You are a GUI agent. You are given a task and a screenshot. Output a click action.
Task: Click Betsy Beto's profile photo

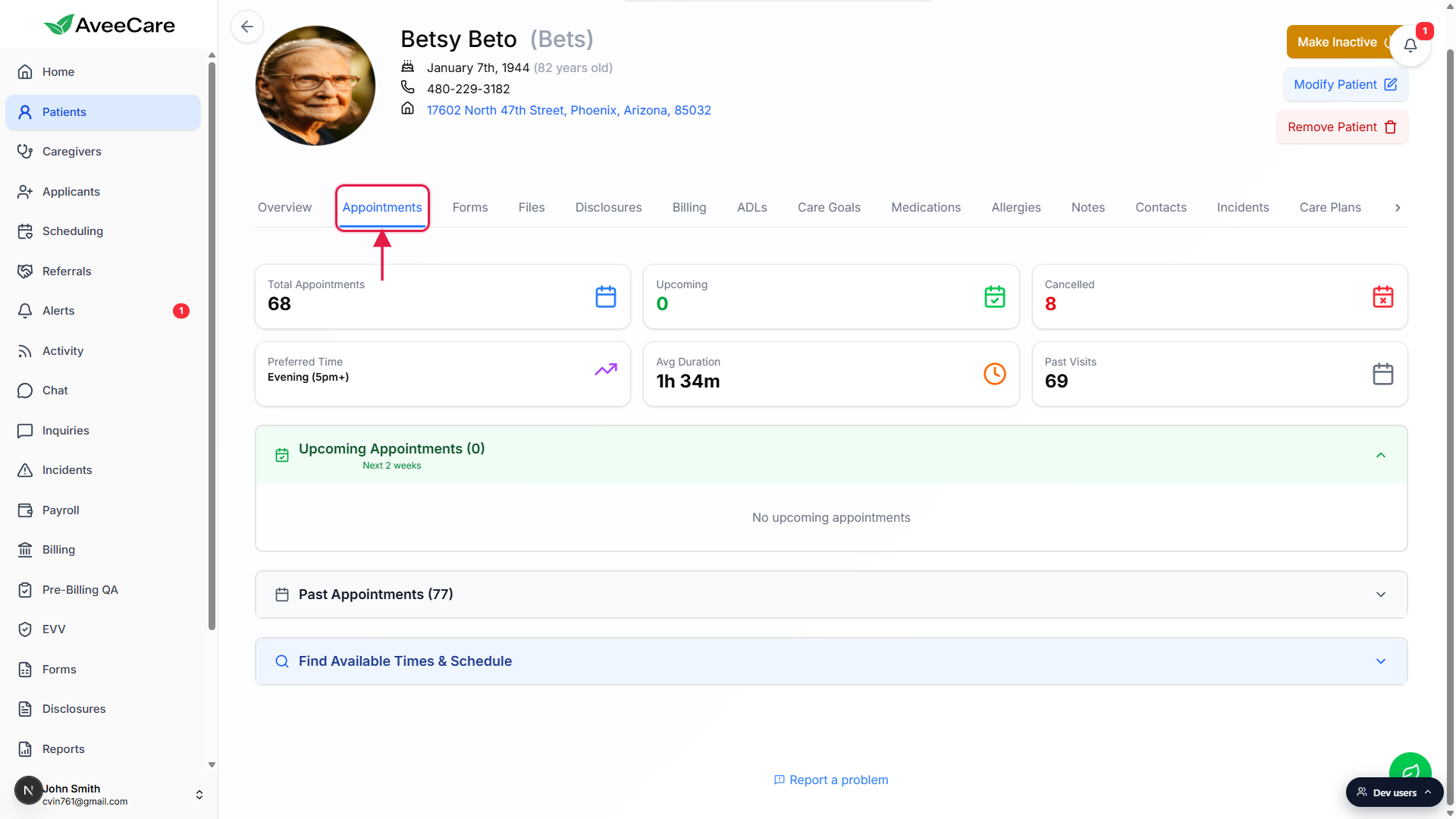[315, 86]
